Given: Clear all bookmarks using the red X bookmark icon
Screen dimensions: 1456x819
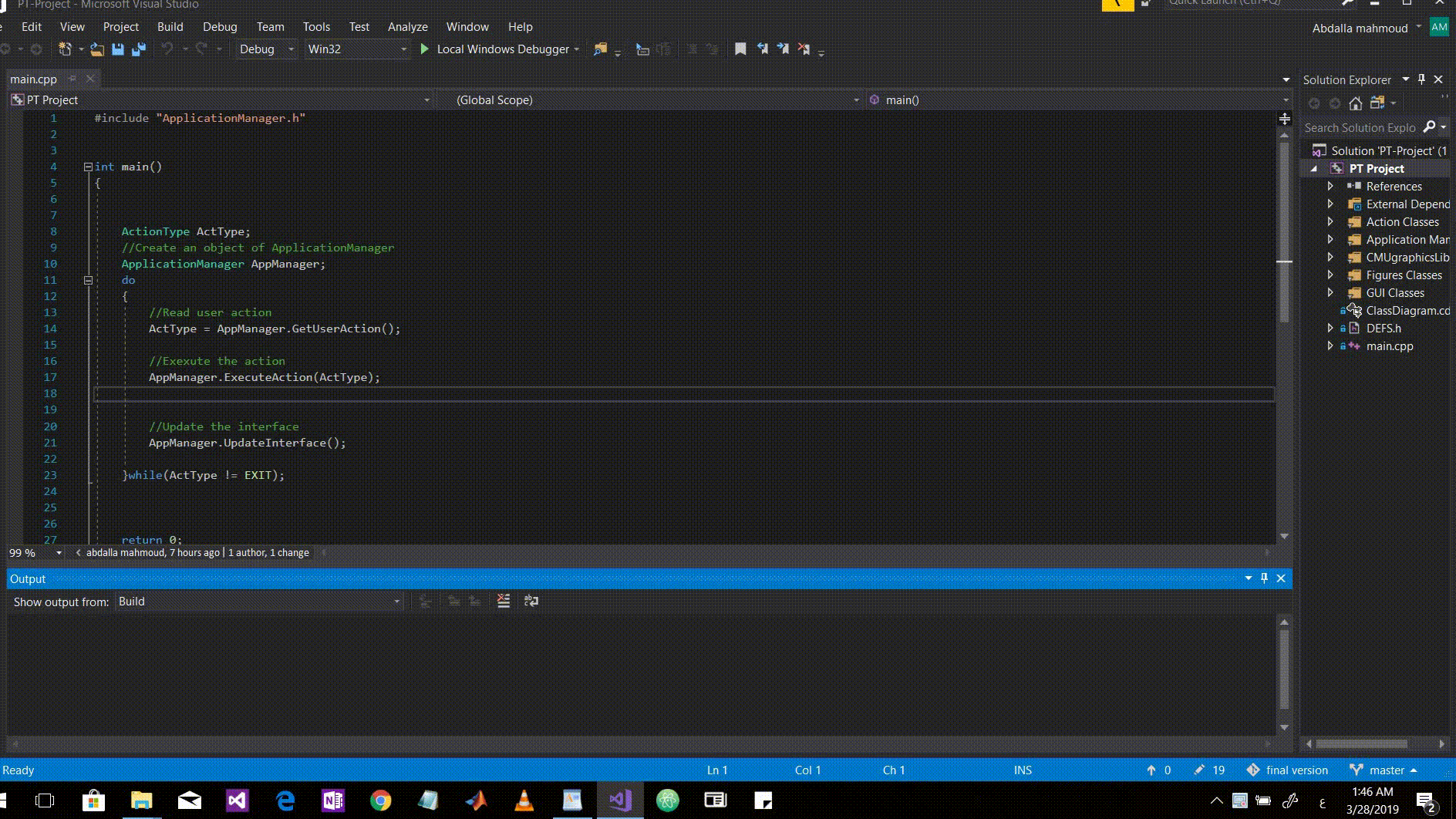Looking at the screenshot, I should point(804,49).
